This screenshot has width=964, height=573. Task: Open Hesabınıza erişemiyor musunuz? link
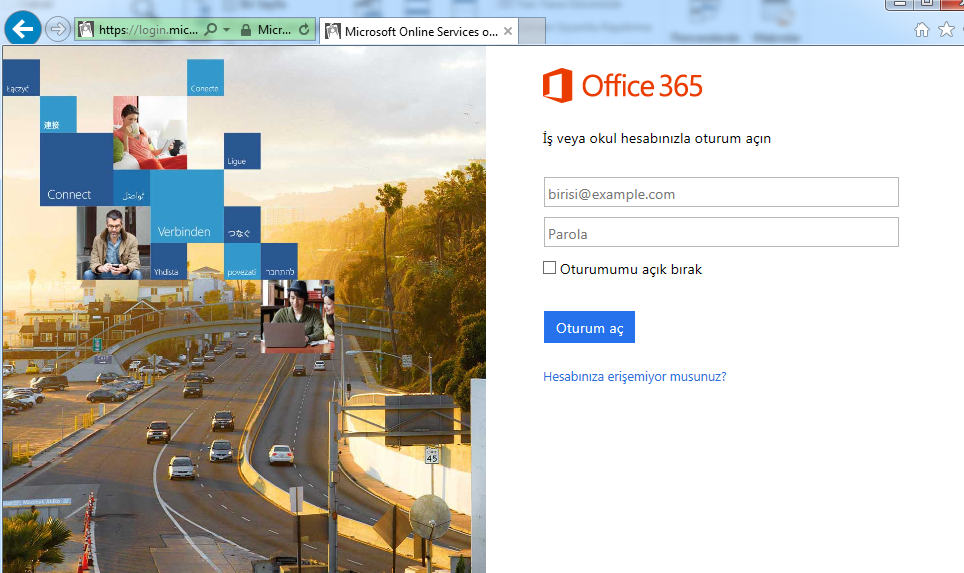point(634,376)
